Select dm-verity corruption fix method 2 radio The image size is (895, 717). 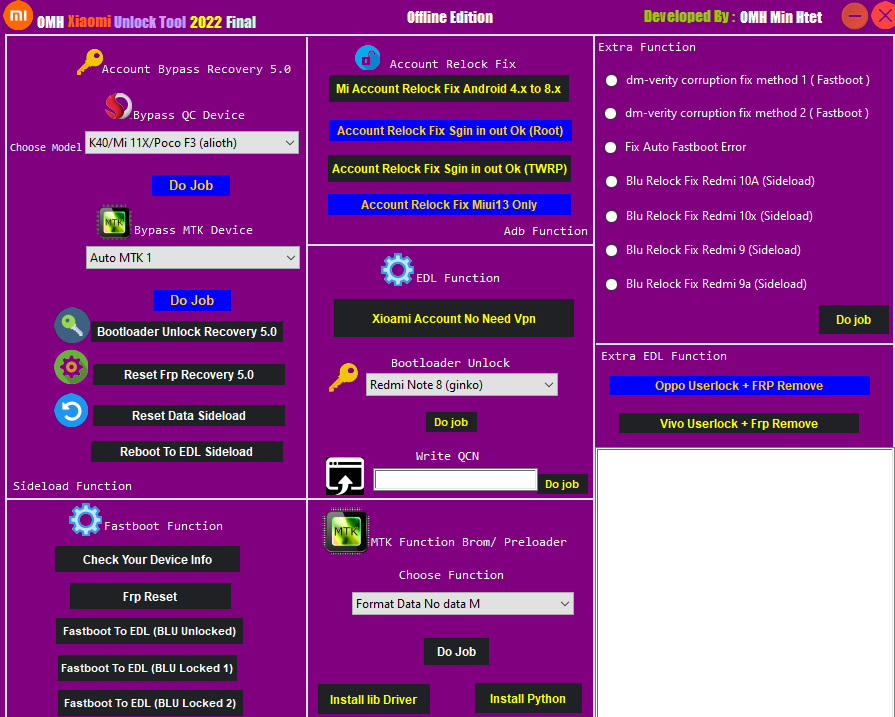(611, 114)
